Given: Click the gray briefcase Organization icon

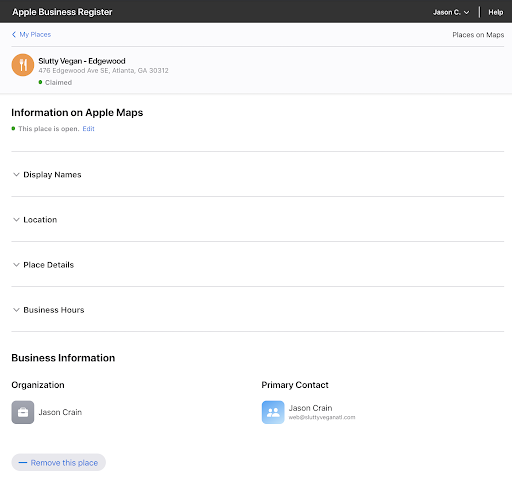Looking at the screenshot, I should tap(23, 412).
